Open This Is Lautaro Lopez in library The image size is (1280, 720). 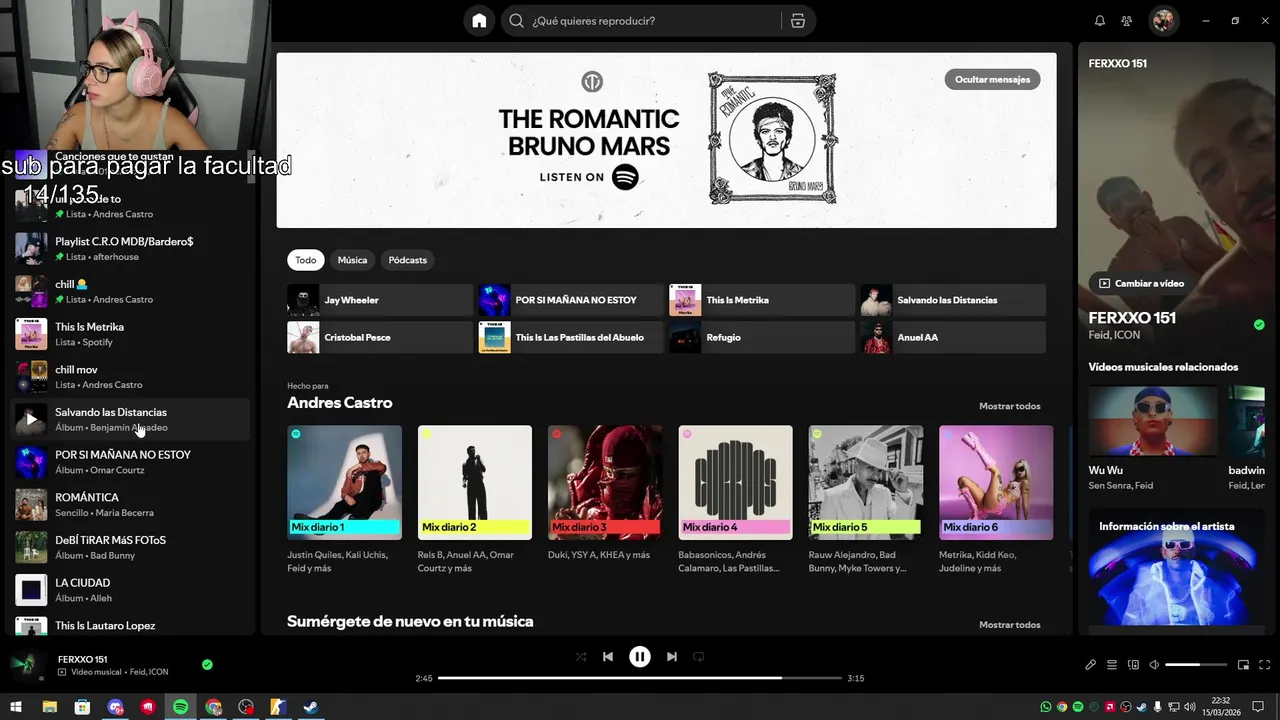pos(130,626)
